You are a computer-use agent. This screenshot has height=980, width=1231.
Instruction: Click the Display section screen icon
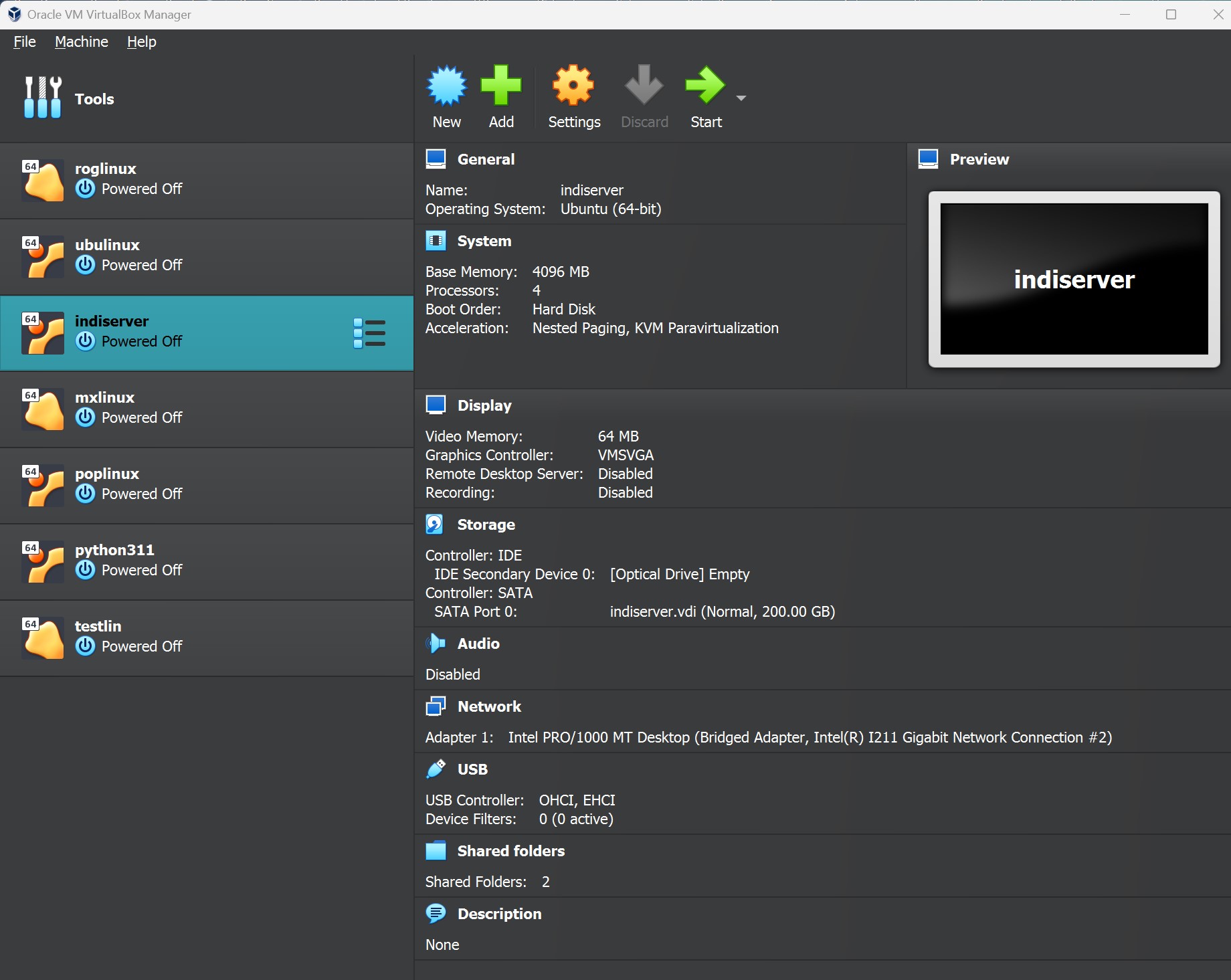[436, 405]
